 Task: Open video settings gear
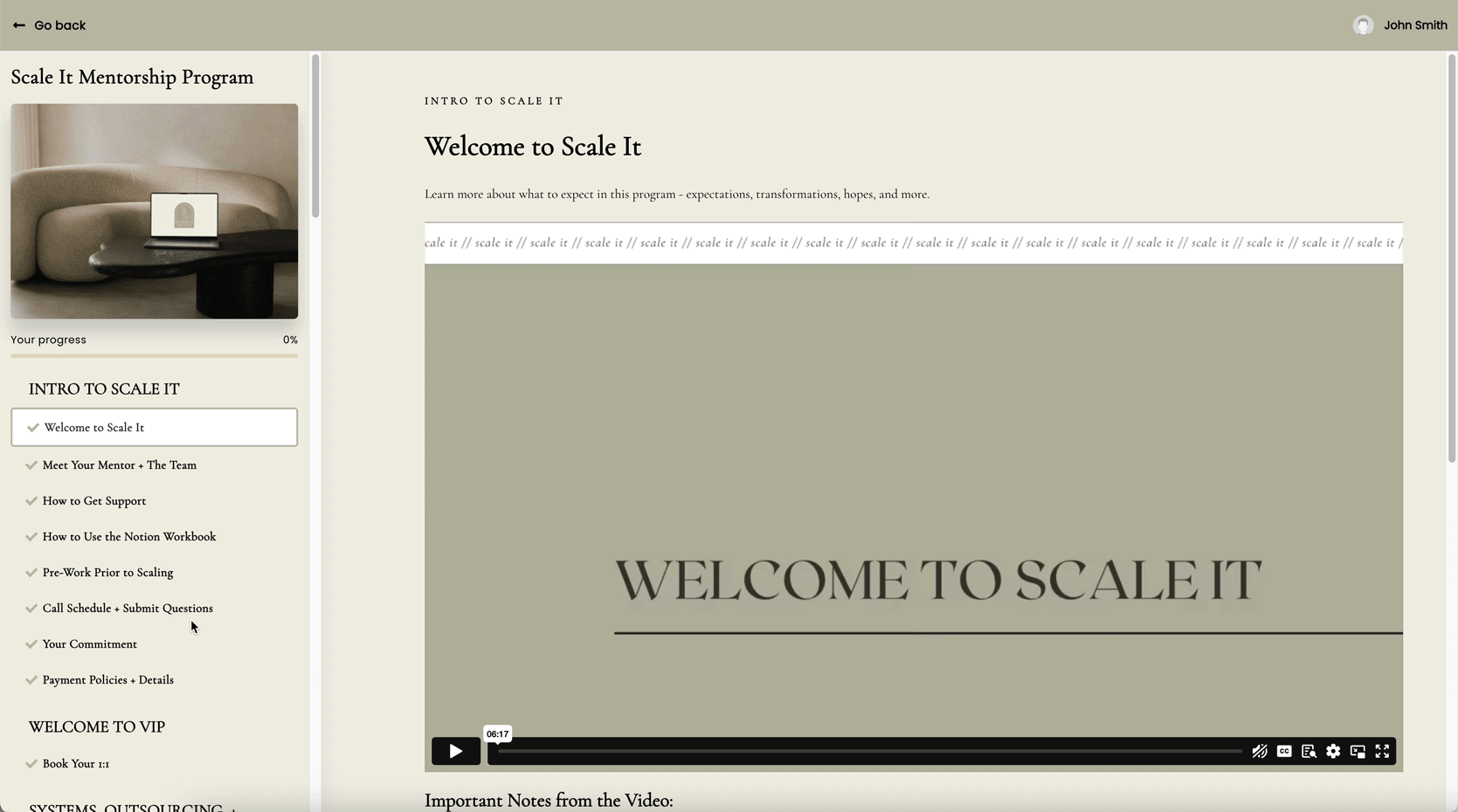click(1332, 751)
